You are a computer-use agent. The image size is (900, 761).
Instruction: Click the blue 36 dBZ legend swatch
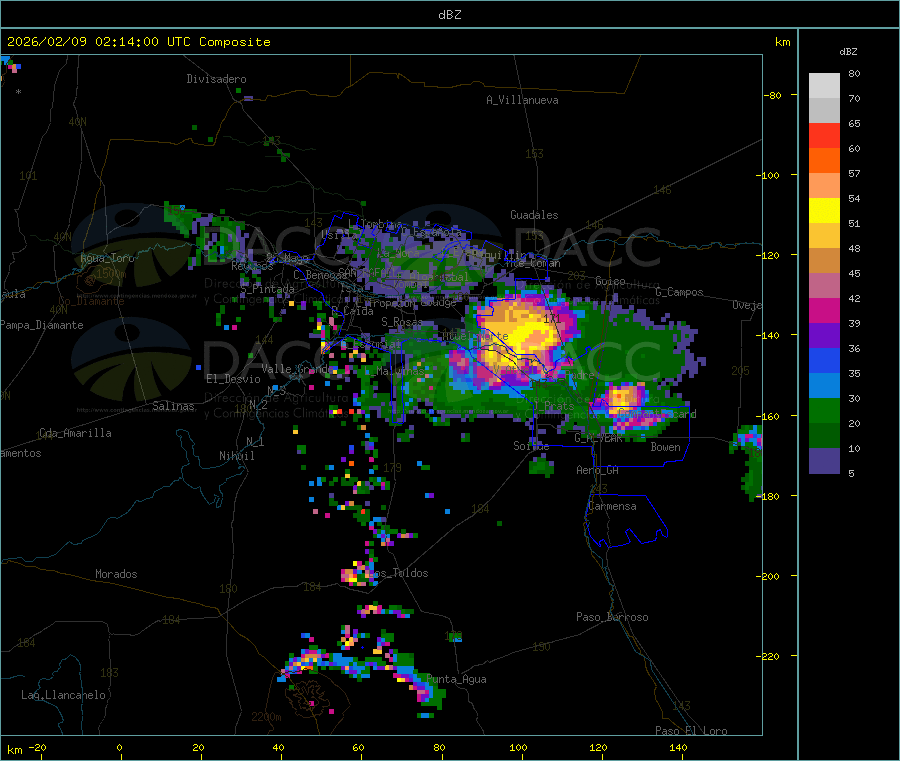pos(824,360)
